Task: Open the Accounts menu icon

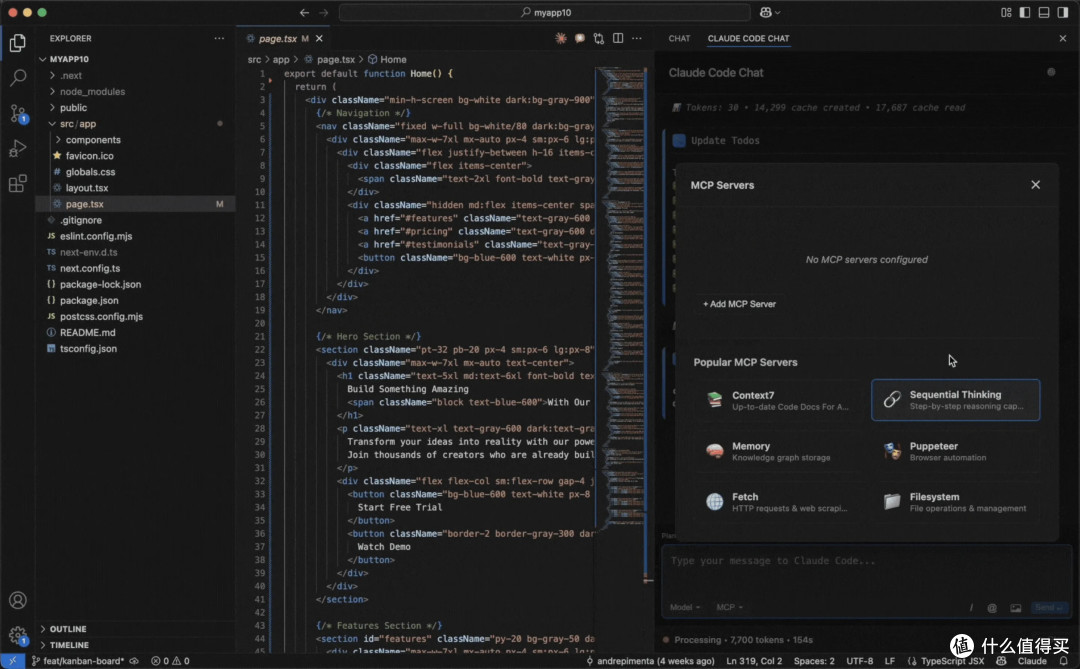Action: [18, 600]
